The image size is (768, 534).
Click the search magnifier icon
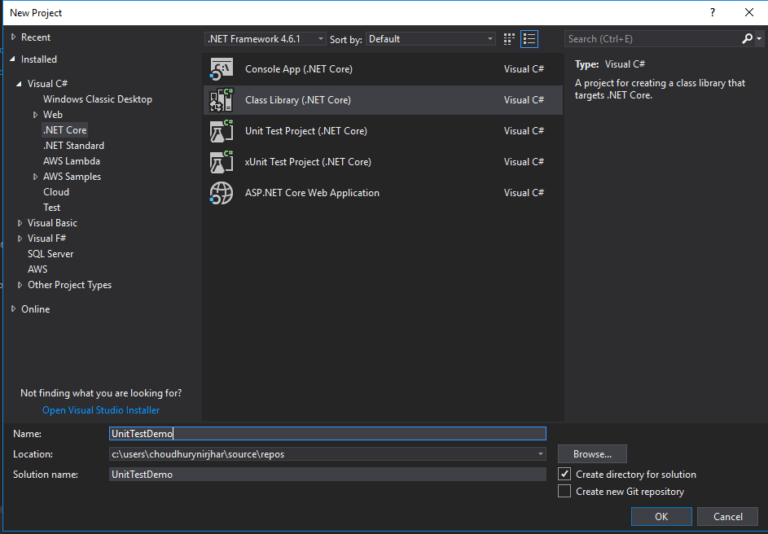tap(747, 39)
